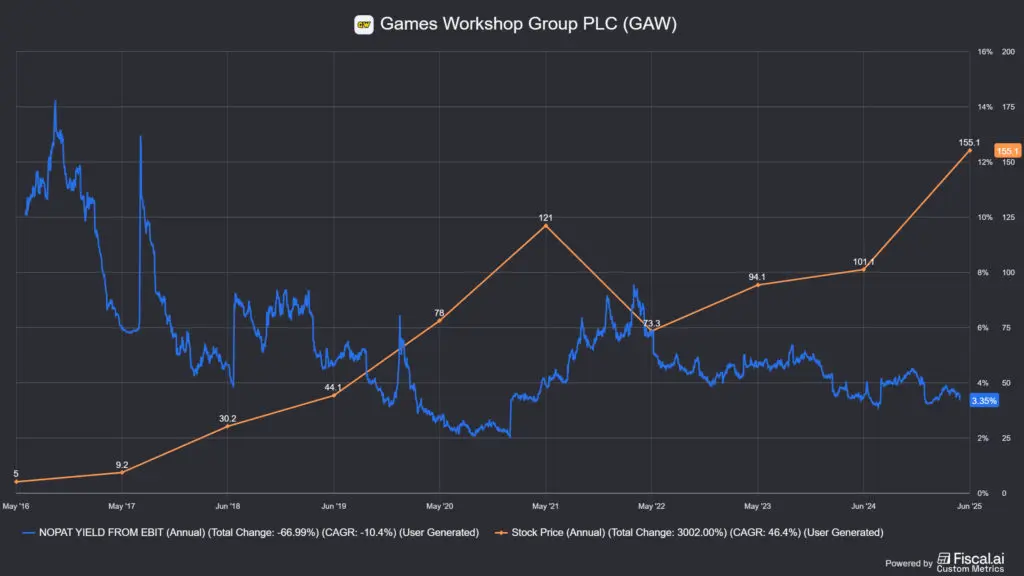
Task: Select the blue 3.35% current yield tag
Action: pyautogui.click(x=984, y=400)
